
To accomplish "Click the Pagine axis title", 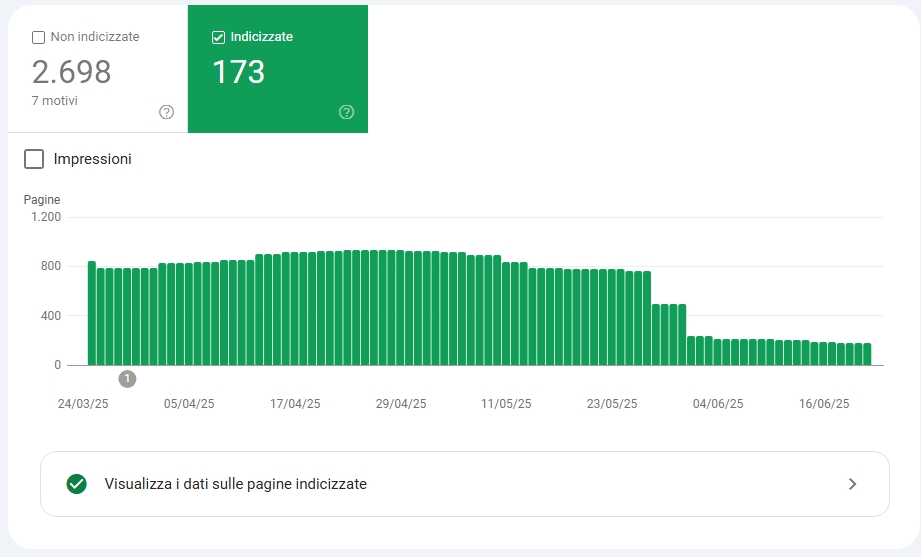I will pos(42,200).
